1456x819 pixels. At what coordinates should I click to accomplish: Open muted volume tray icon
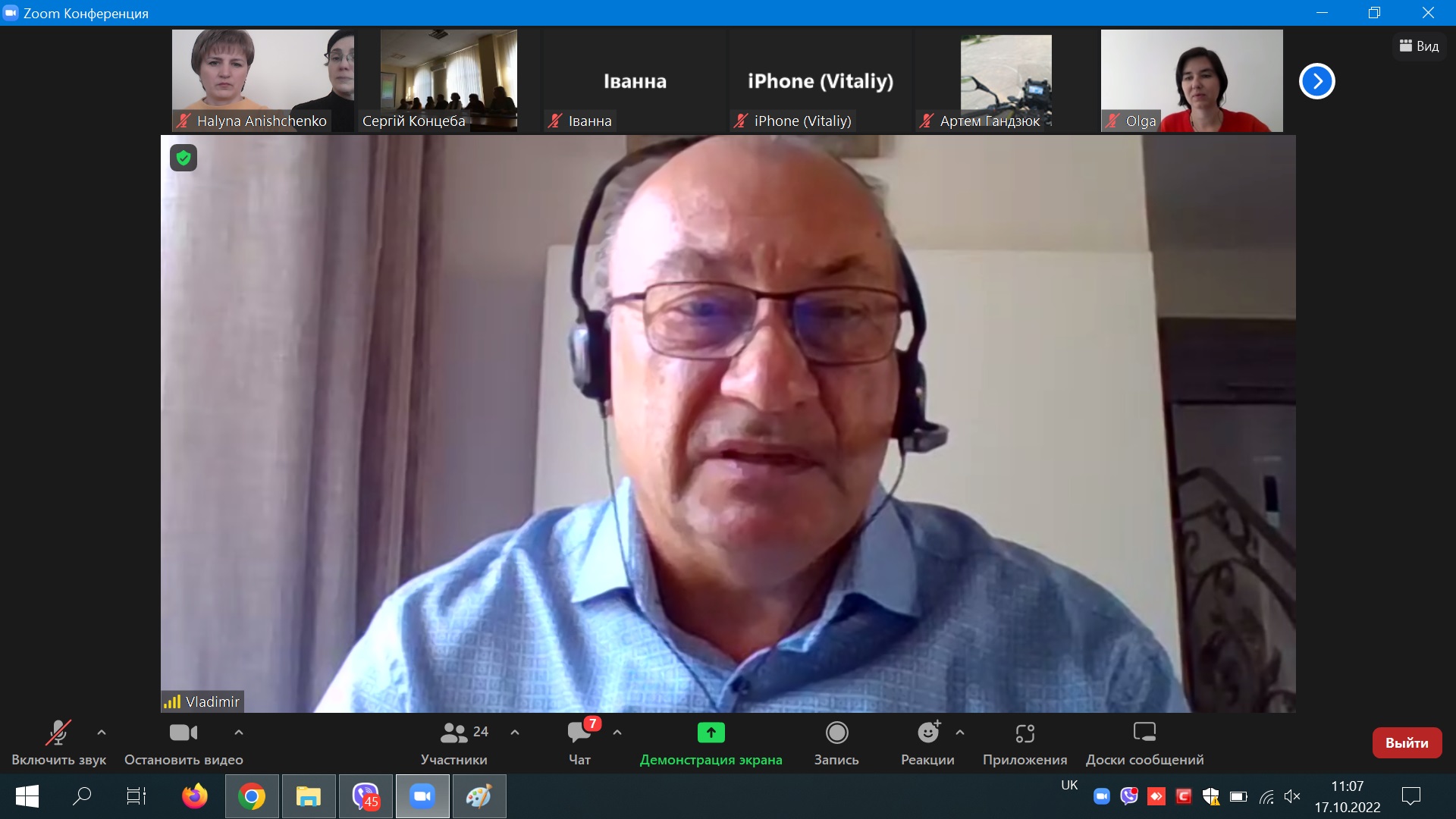pyautogui.click(x=1293, y=796)
